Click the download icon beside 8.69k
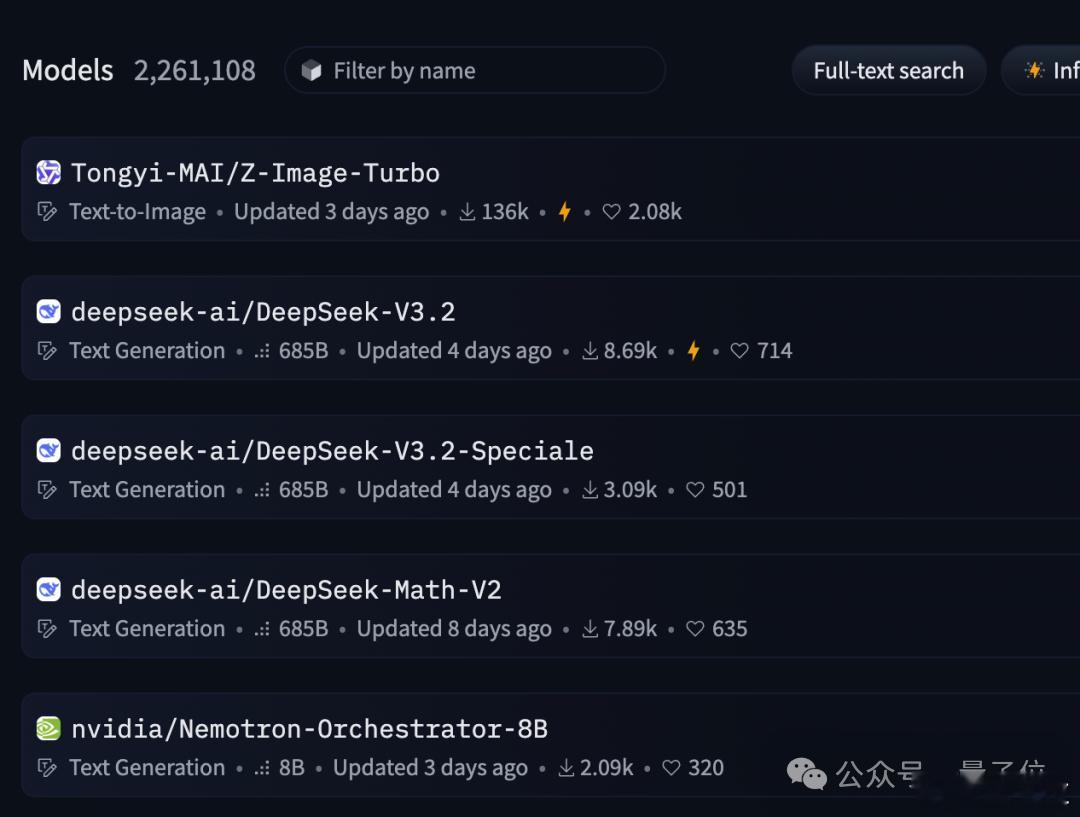 [590, 351]
